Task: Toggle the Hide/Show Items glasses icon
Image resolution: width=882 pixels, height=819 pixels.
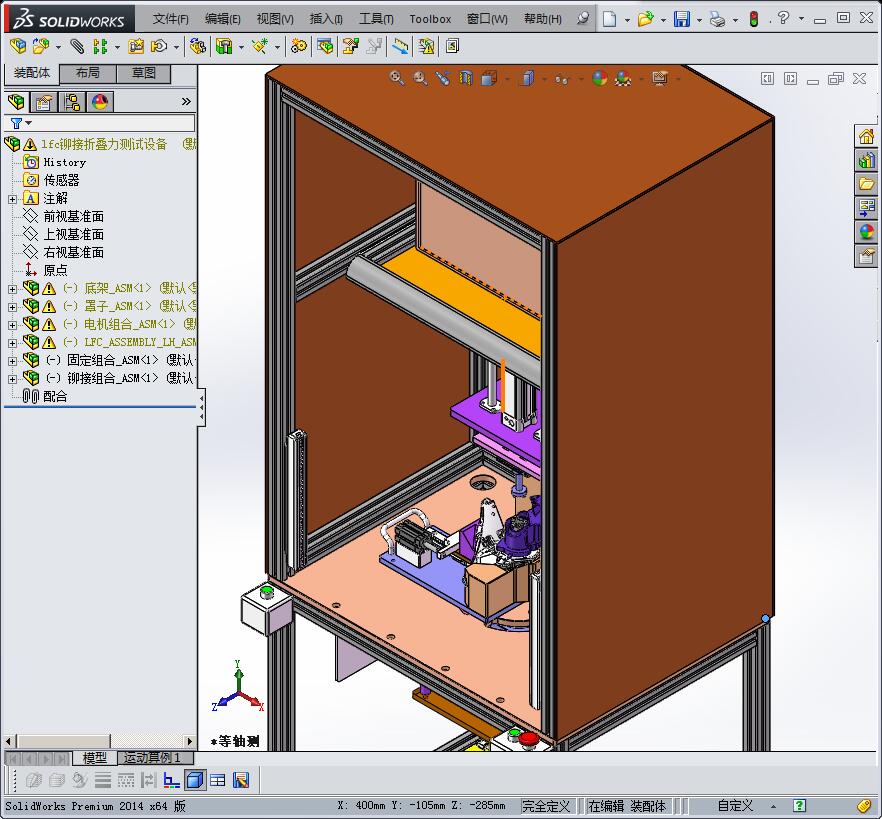Action: 562,79
